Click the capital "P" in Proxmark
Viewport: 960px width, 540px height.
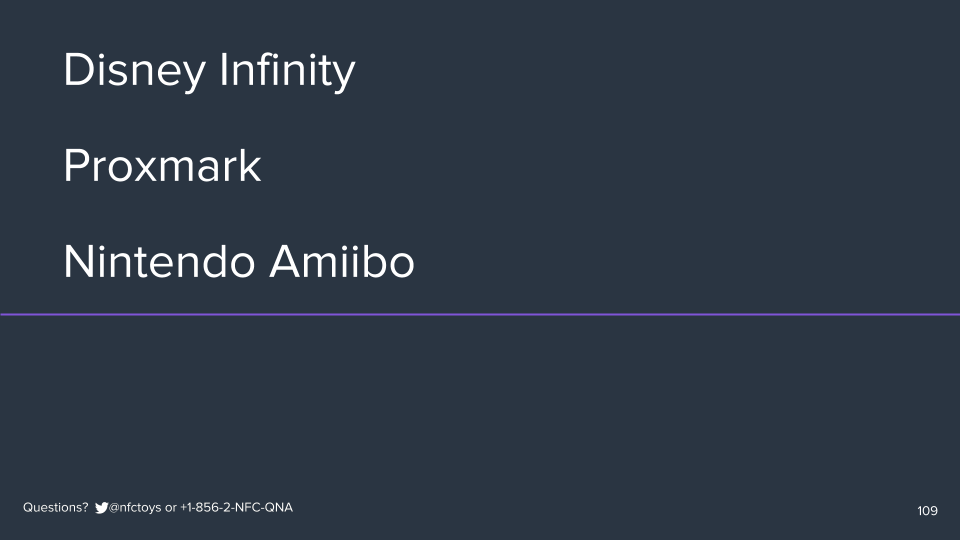(75, 167)
